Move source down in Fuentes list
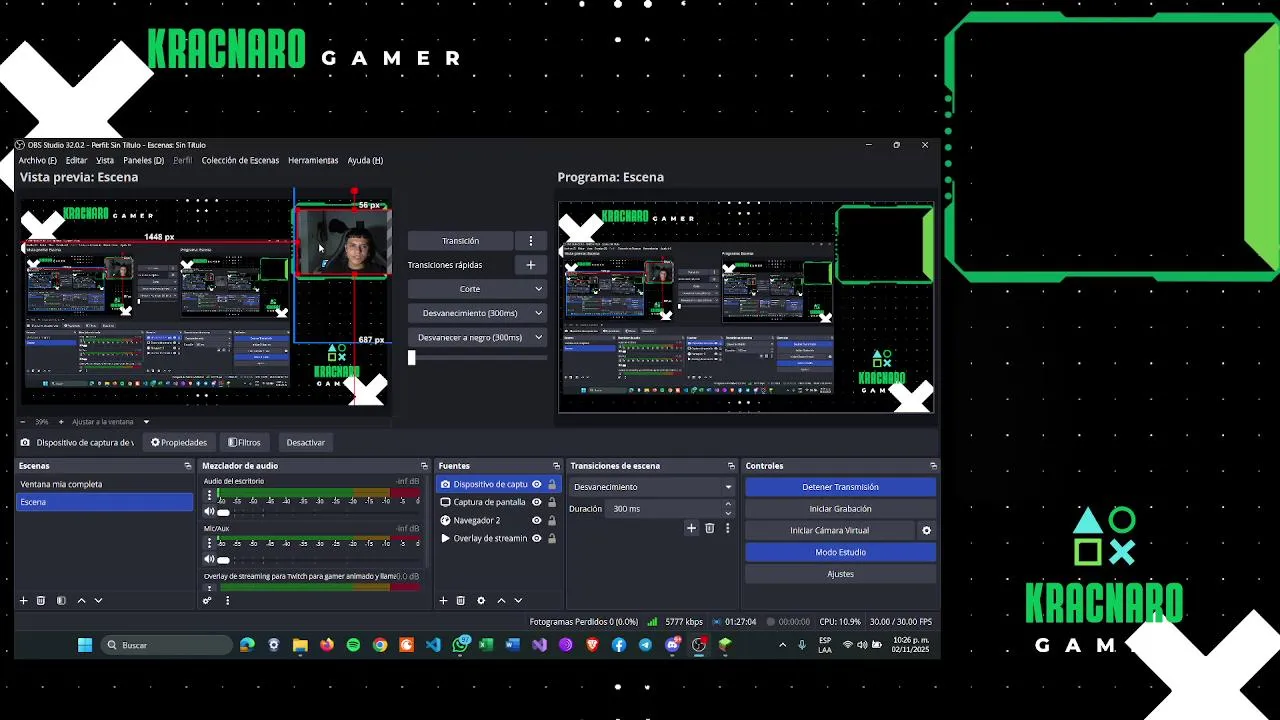Screen dimensions: 1280x720 click(518, 600)
